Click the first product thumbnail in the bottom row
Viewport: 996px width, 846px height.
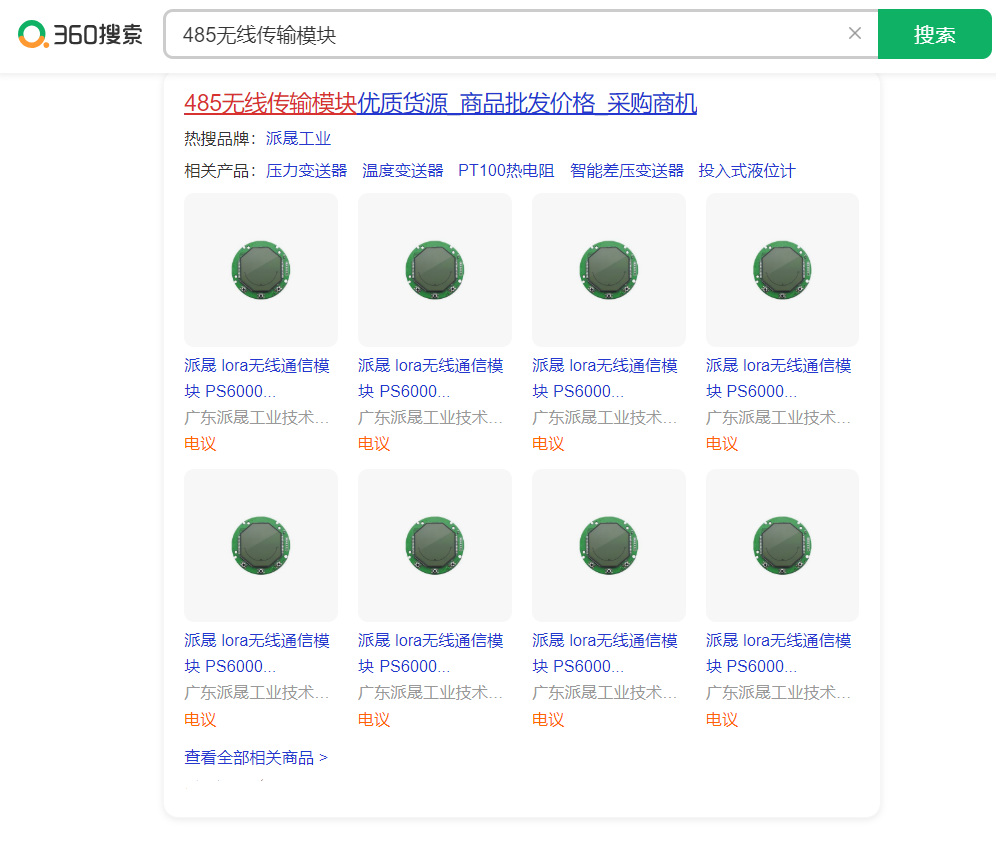click(x=261, y=545)
